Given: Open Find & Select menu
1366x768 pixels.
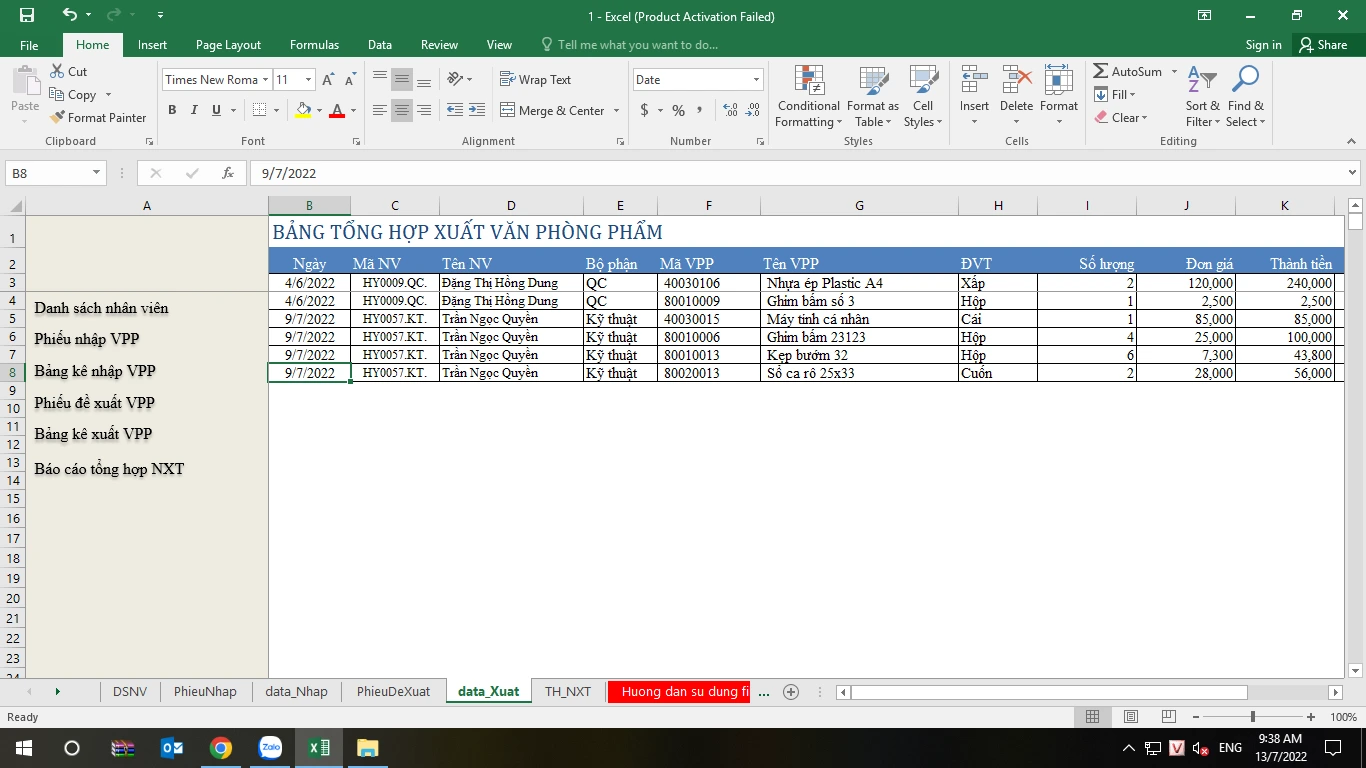Looking at the screenshot, I should [1246, 96].
